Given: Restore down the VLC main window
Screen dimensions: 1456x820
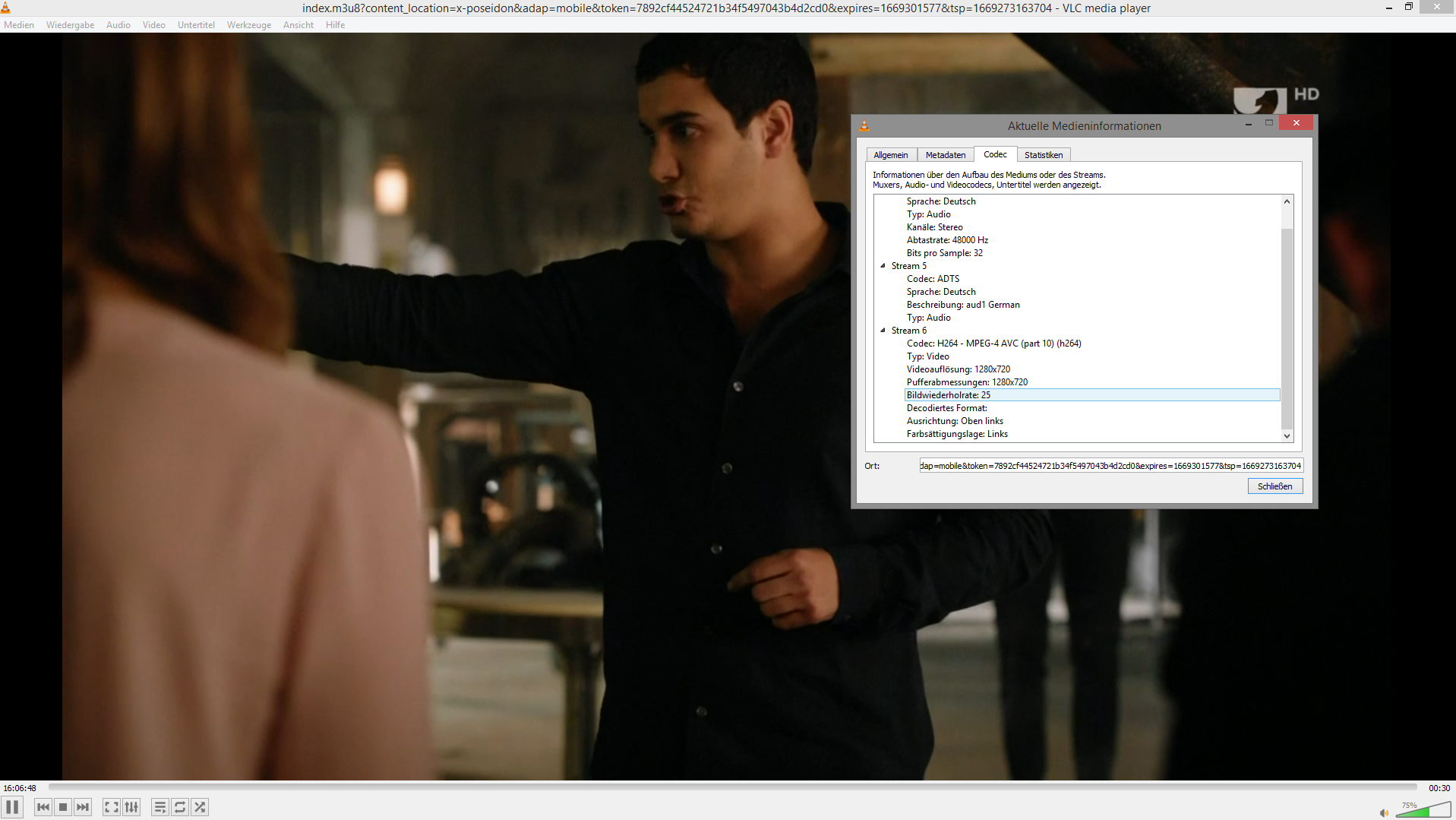Looking at the screenshot, I should pos(1408,7).
